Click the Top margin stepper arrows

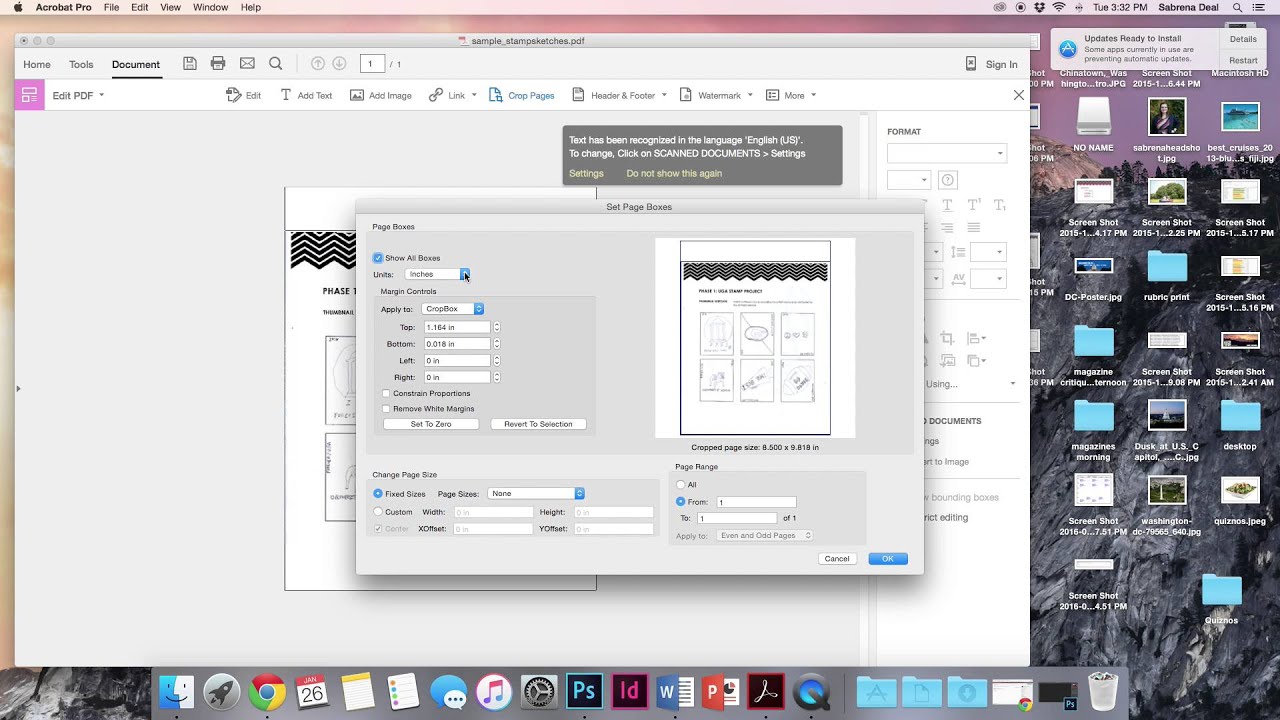tap(496, 327)
